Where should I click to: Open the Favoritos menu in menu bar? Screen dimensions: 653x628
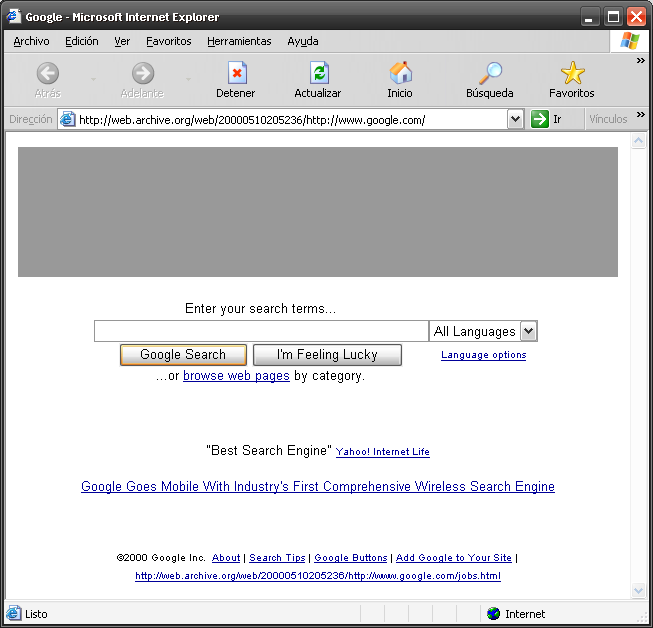[x=169, y=41]
